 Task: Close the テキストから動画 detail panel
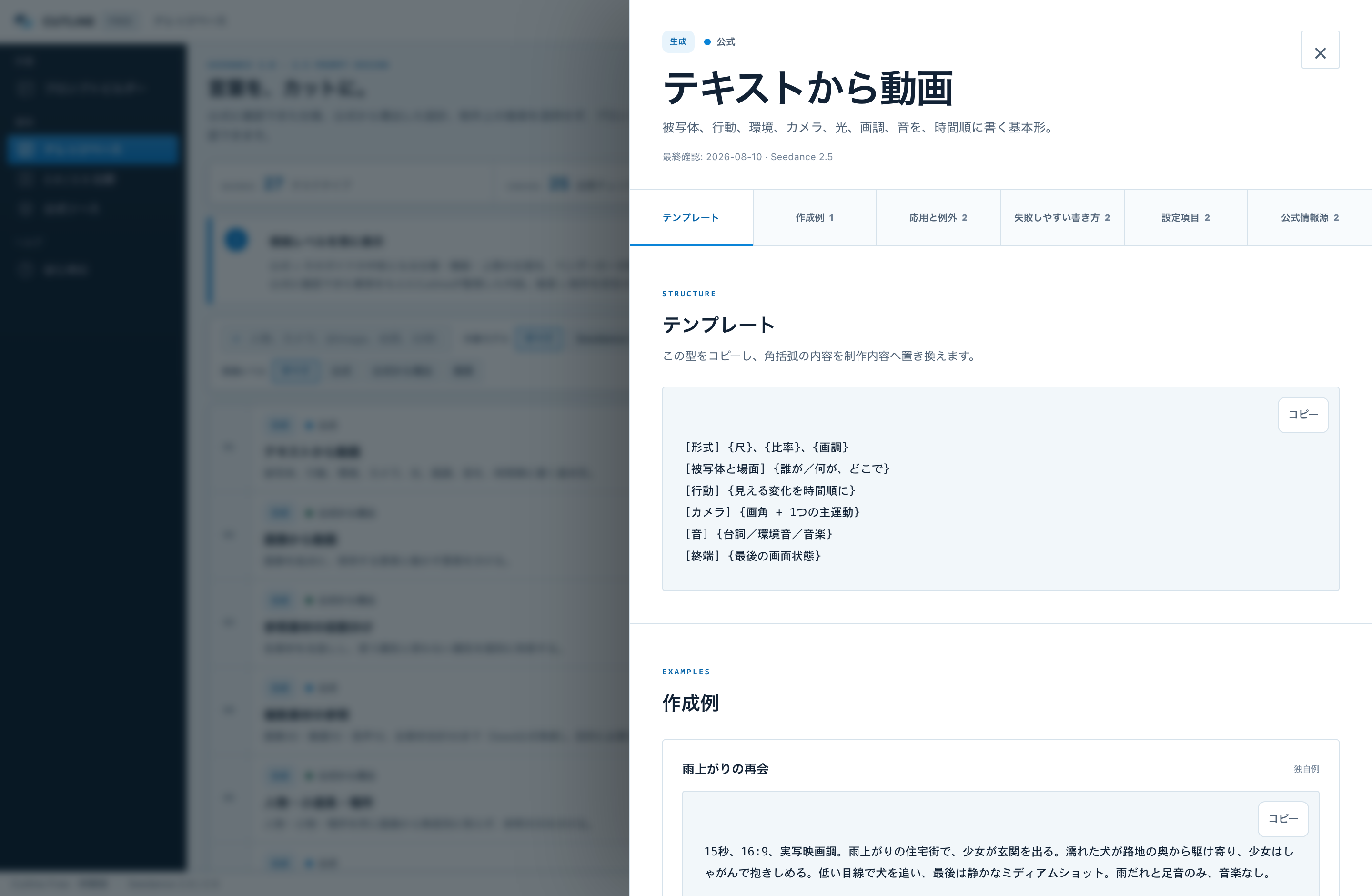pyautogui.click(x=1320, y=50)
